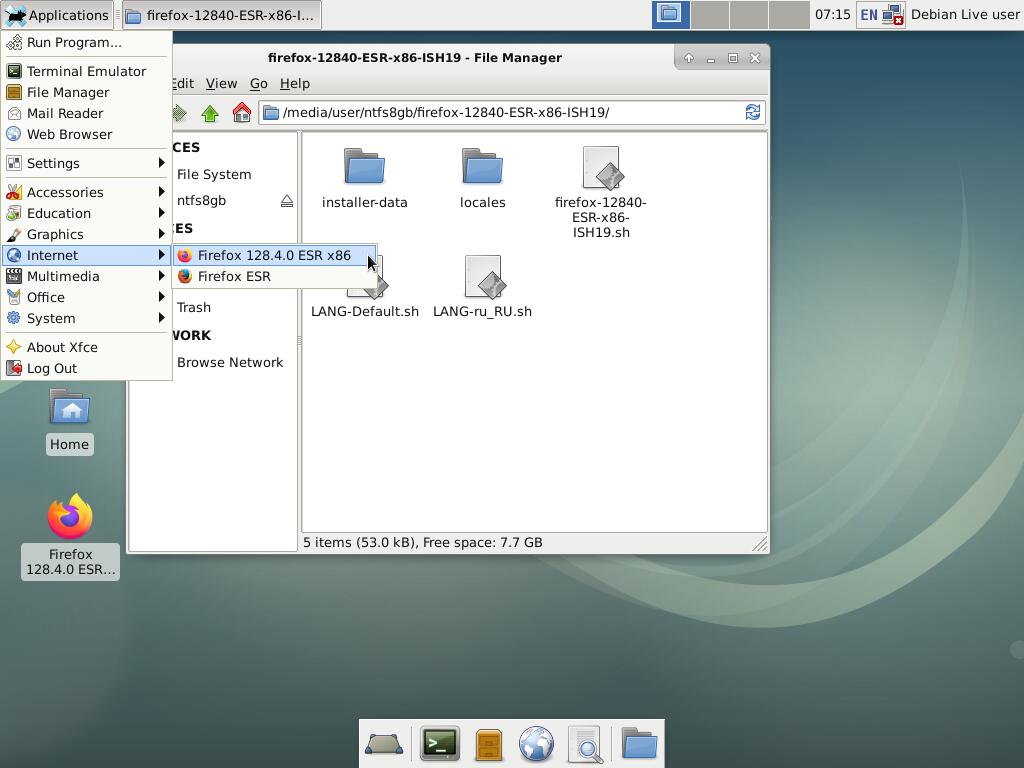
Task: Click Show Desktop icon in dock
Action: (x=384, y=744)
